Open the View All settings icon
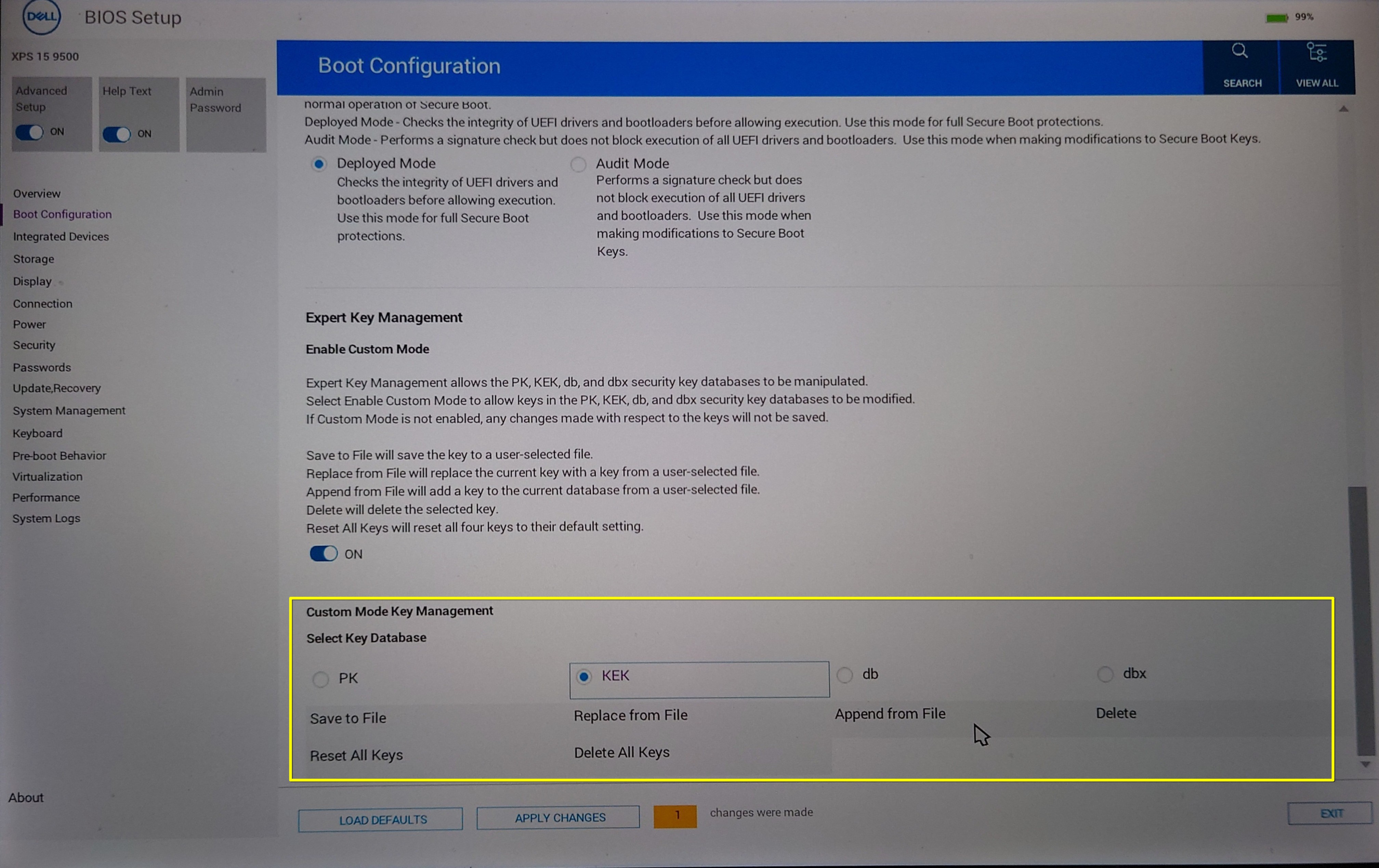Image resolution: width=1379 pixels, height=868 pixels. click(x=1316, y=53)
